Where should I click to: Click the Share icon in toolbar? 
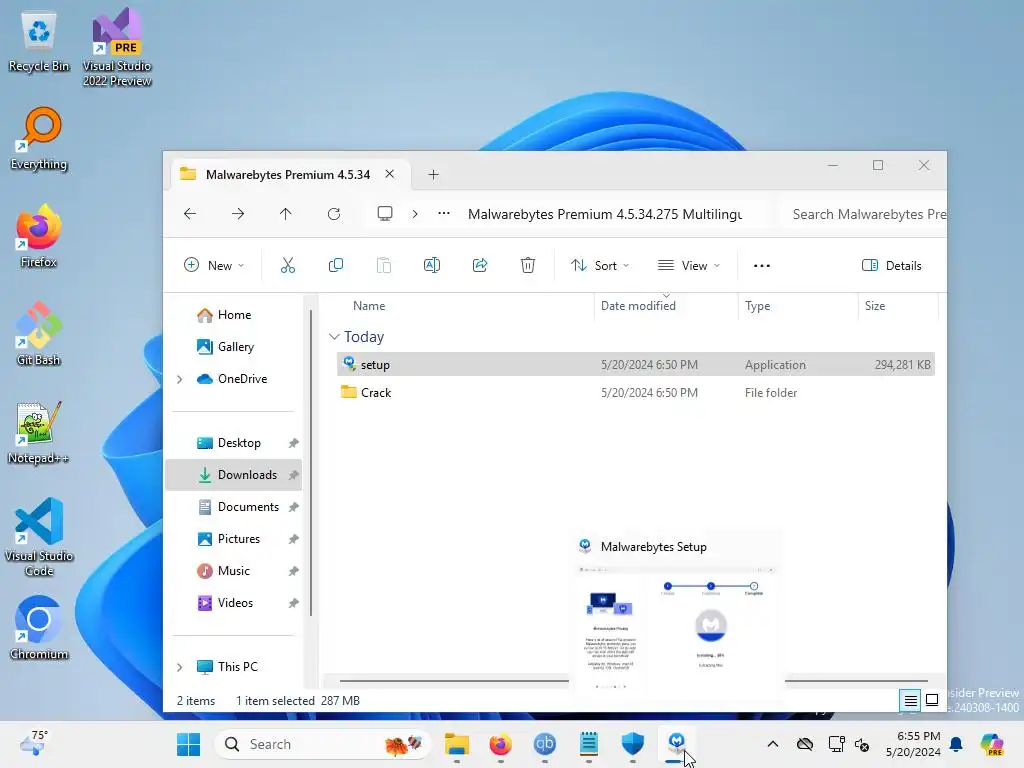click(x=480, y=265)
